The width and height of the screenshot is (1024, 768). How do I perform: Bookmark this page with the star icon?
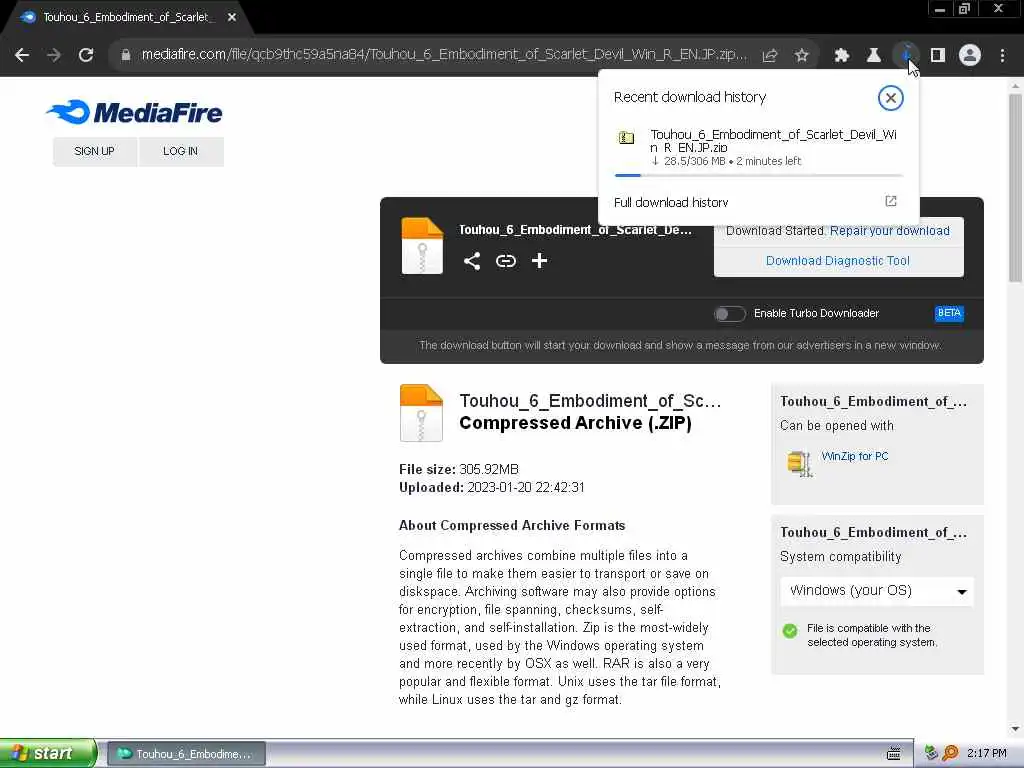[802, 56]
